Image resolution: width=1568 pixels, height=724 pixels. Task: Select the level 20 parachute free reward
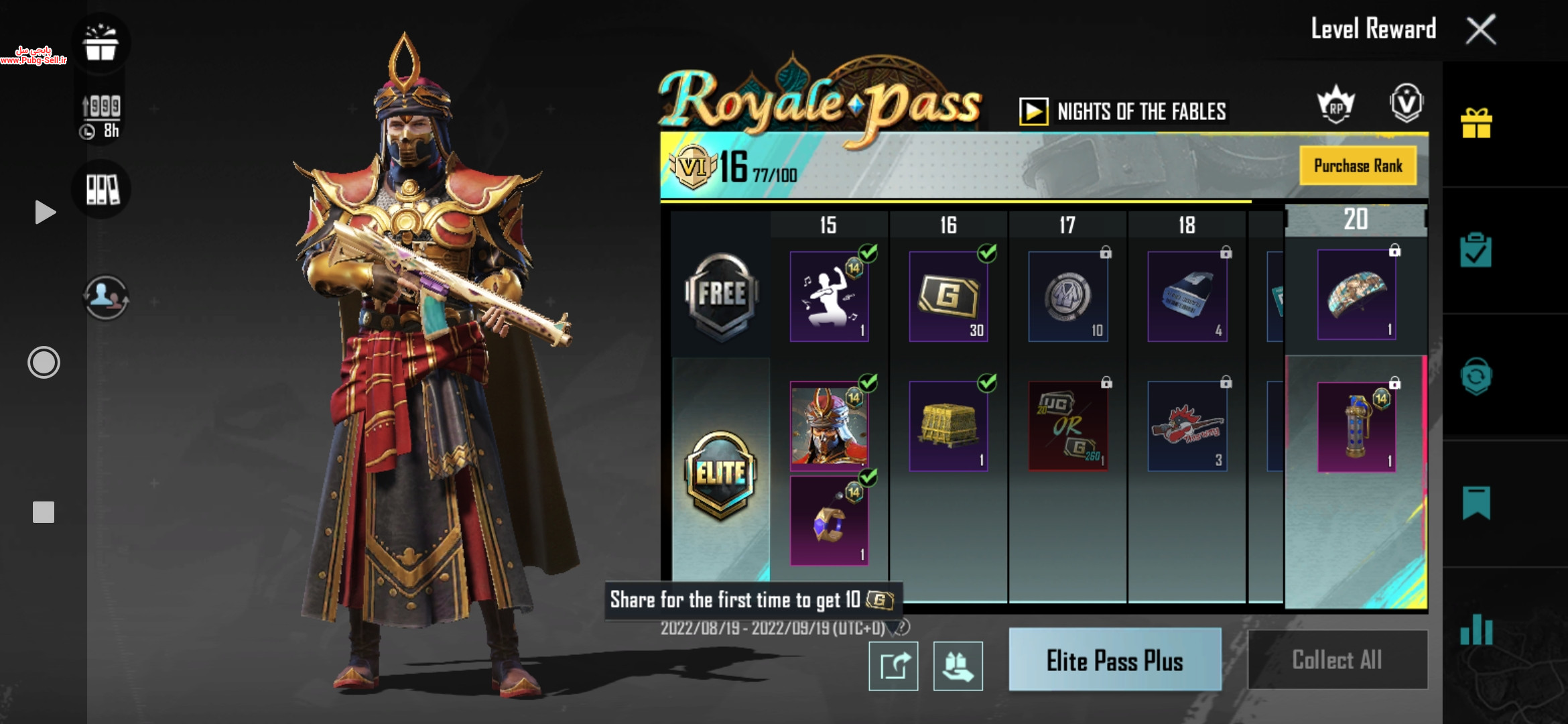pyautogui.click(x=1356, y=295)
